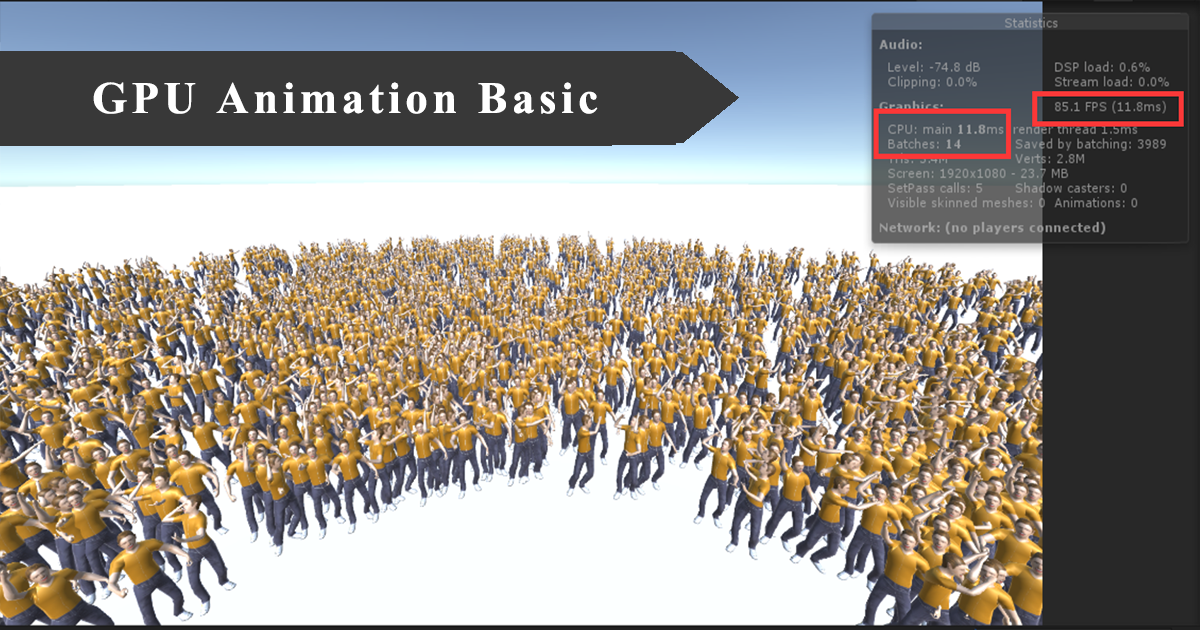This screenshot has height=630, width=1200.
Task: Click the DSP load: 0.6% value
Action: coord(1102,67)
